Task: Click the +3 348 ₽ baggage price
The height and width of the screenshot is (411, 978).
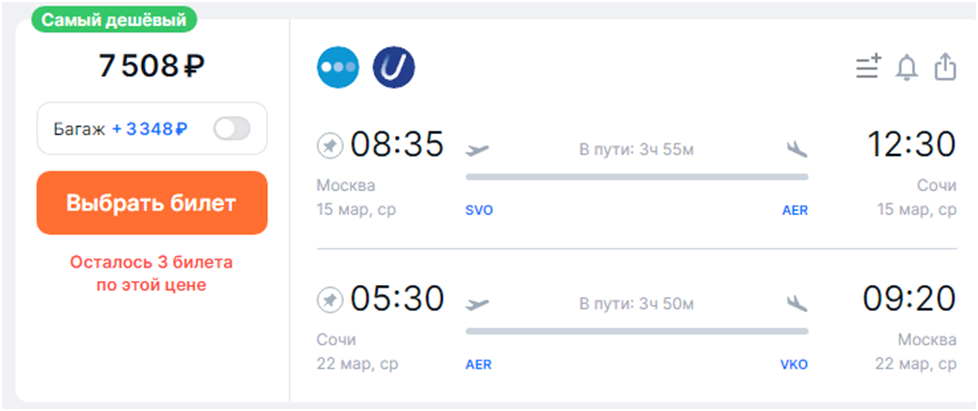Action: pyautogui.click(x=150, y=129)
